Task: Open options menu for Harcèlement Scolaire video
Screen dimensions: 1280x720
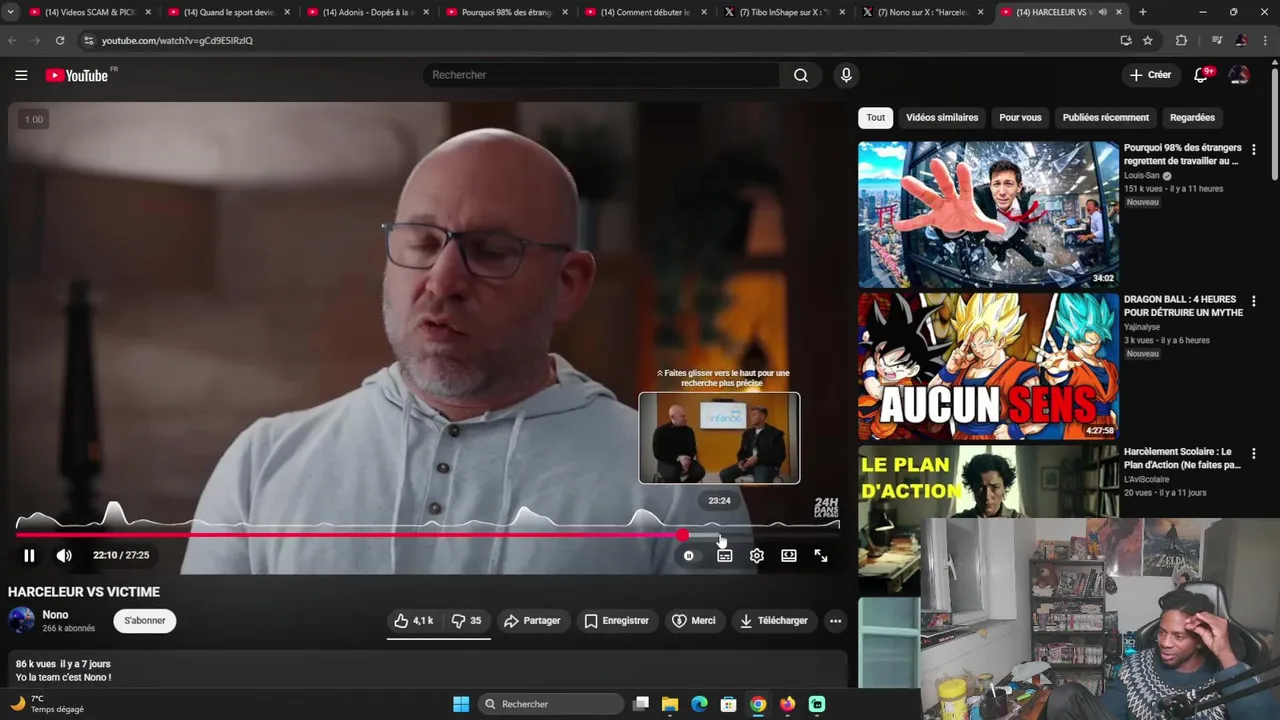Action: point(1253,454)
